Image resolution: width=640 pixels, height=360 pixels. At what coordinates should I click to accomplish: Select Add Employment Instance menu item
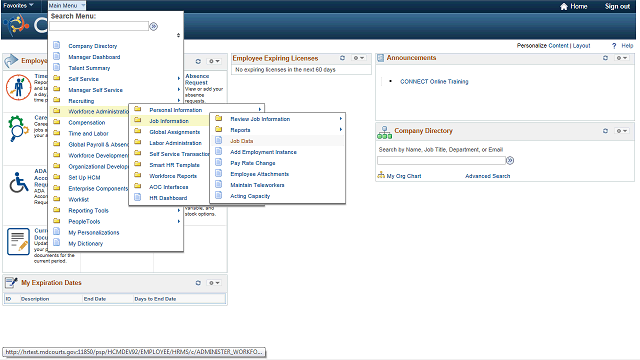263,152
